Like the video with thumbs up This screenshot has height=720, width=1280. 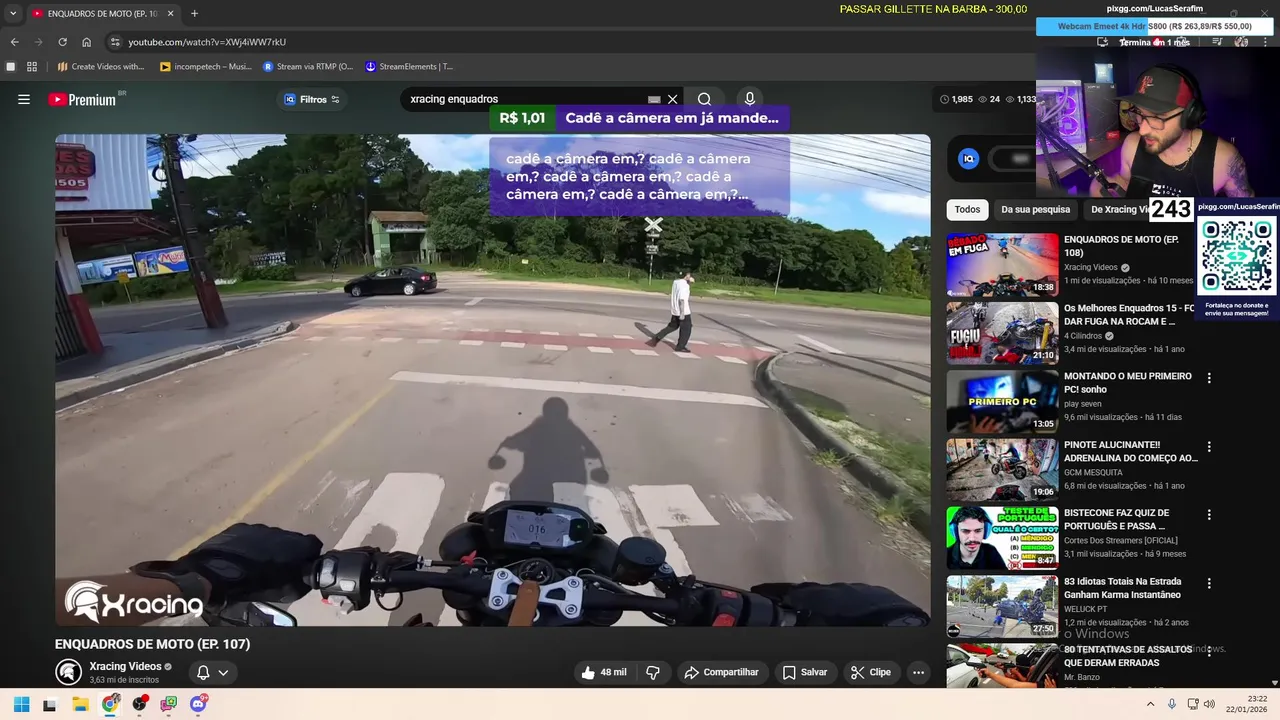click(x=604, y=672)
